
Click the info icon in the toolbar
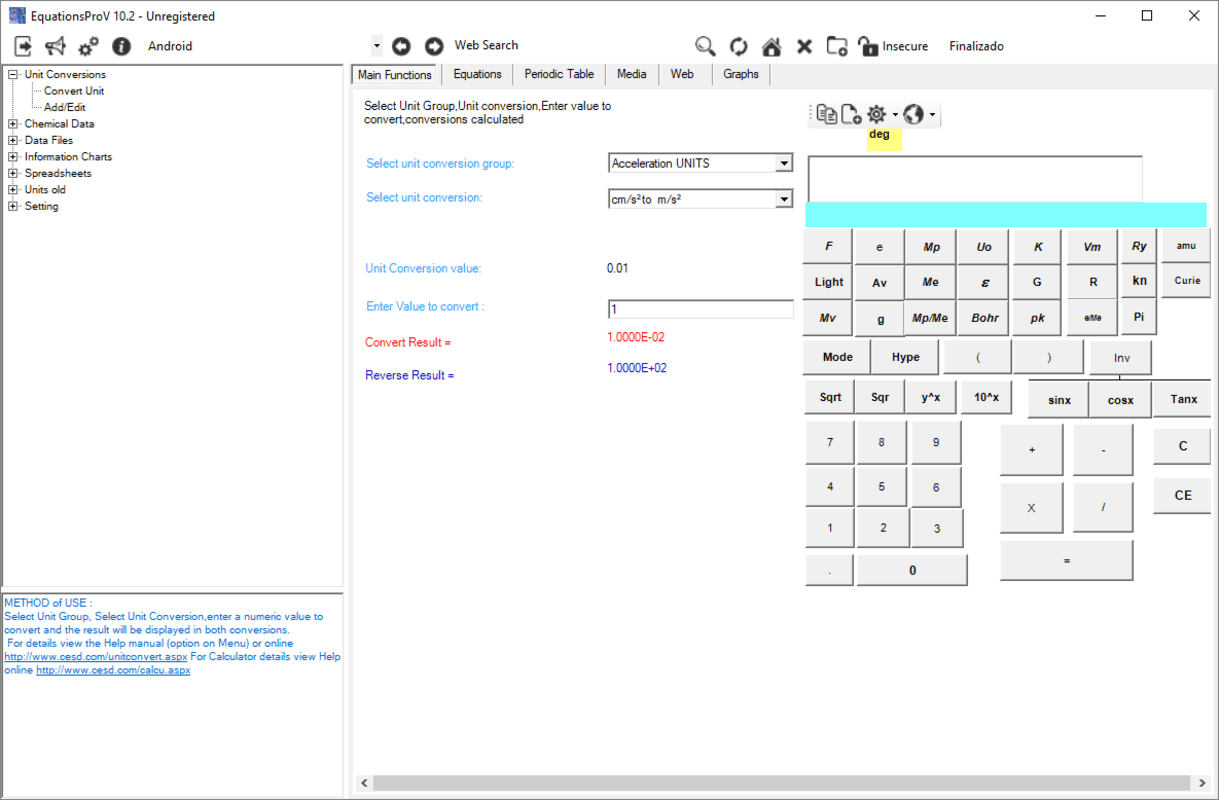point(120,45)
